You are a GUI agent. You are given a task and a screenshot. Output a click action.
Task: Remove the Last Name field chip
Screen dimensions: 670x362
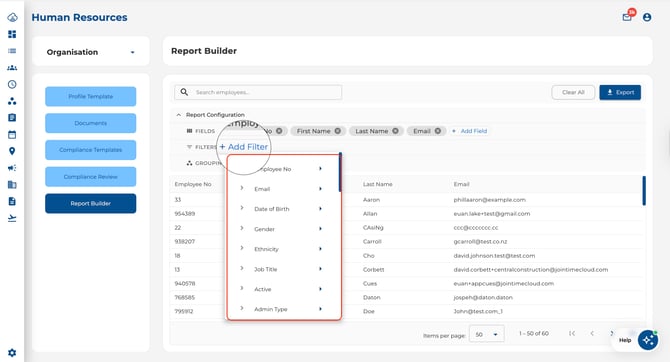[395, 131]
